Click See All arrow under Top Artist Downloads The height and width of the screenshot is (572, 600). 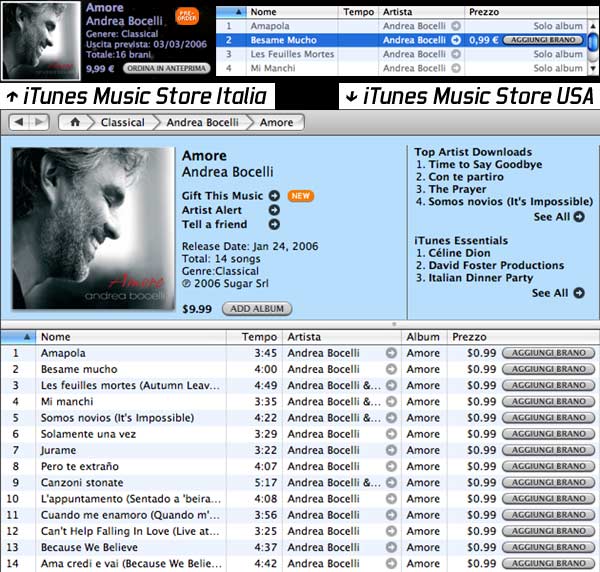click(579, 217)
